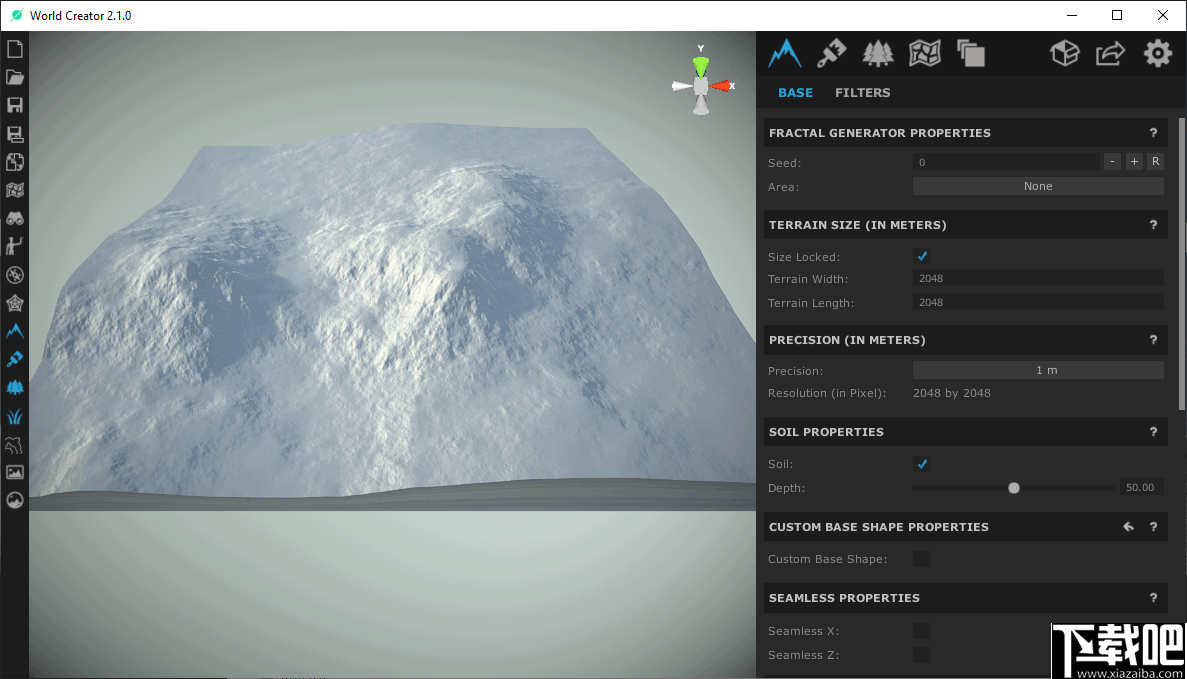
Task: Click the binoculars icon in left sidebar
Action: coord(15,218)
